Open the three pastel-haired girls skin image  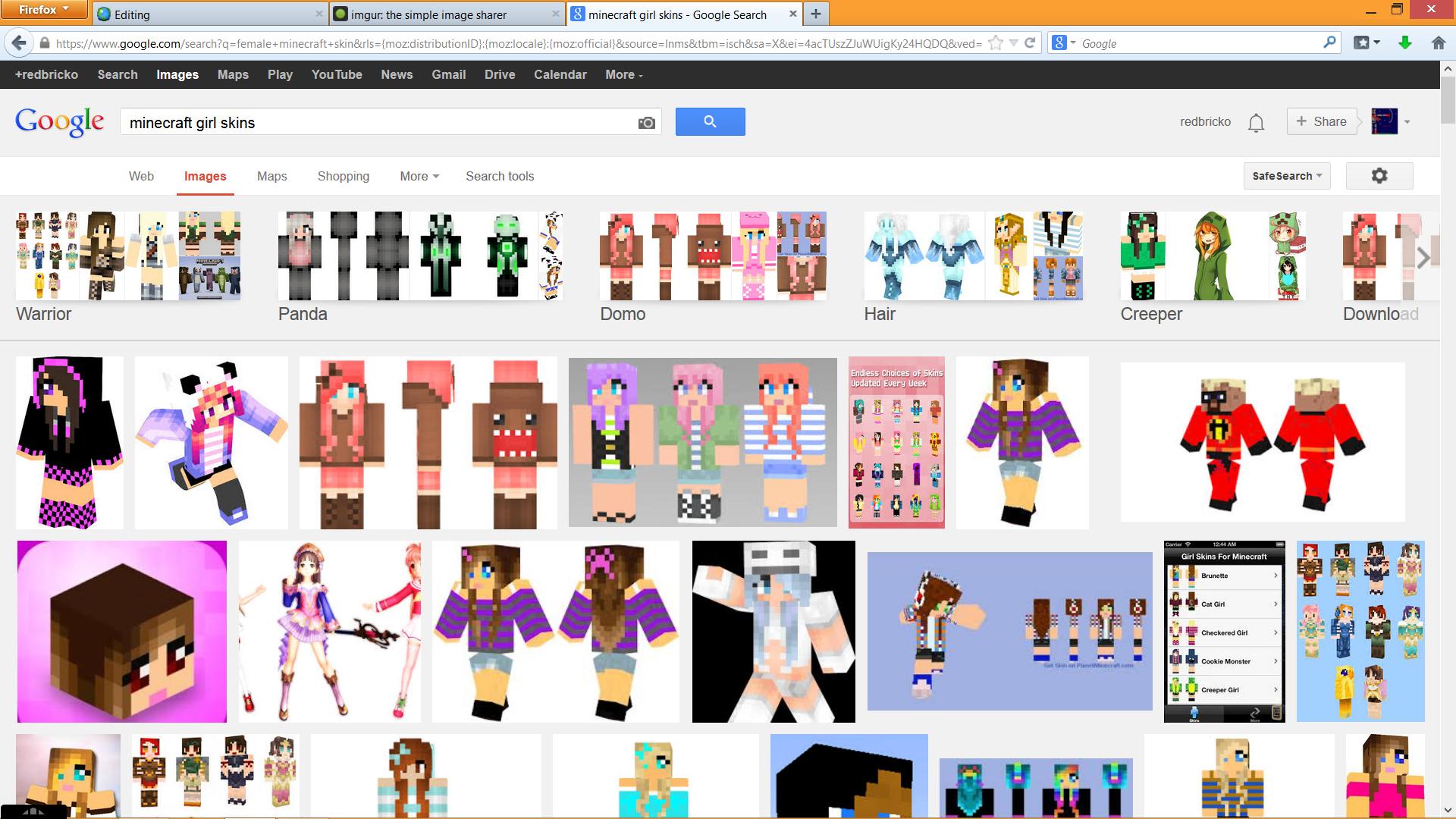[703, 442]
